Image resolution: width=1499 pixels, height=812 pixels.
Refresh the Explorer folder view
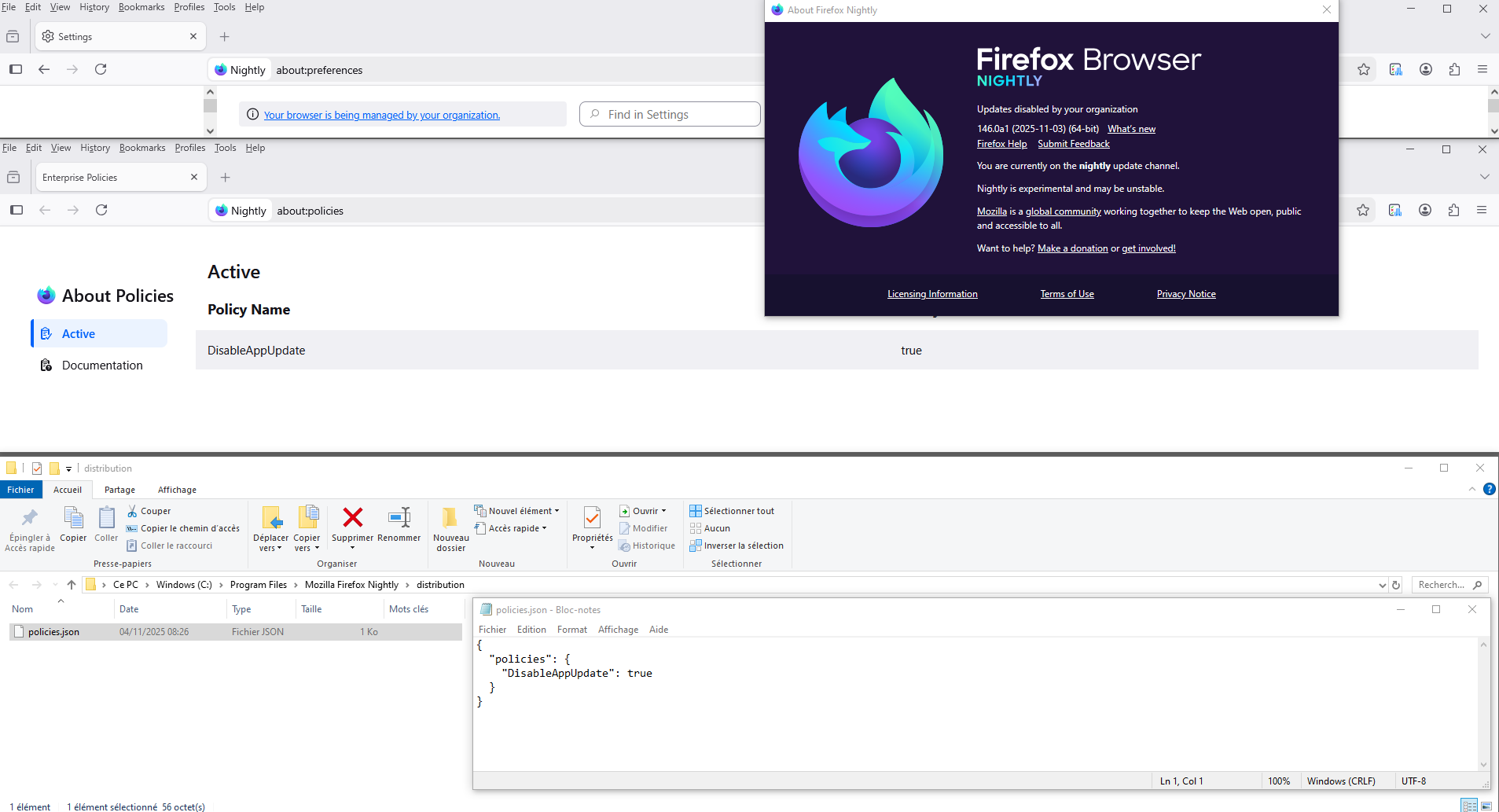point(1396,585)
